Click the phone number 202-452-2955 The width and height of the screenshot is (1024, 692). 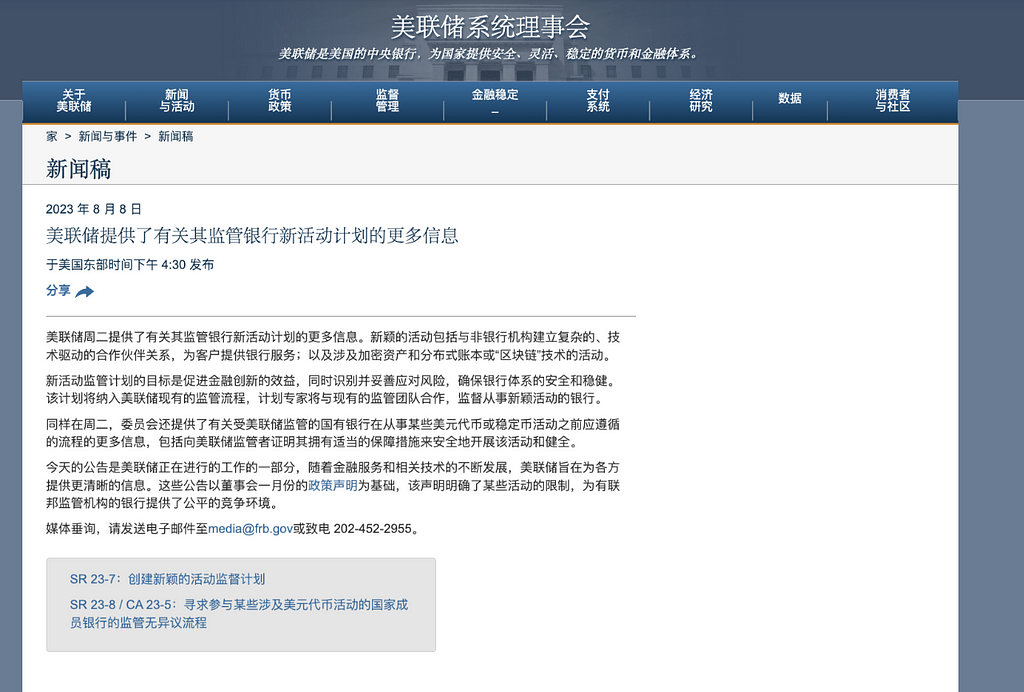pos(372,529)
